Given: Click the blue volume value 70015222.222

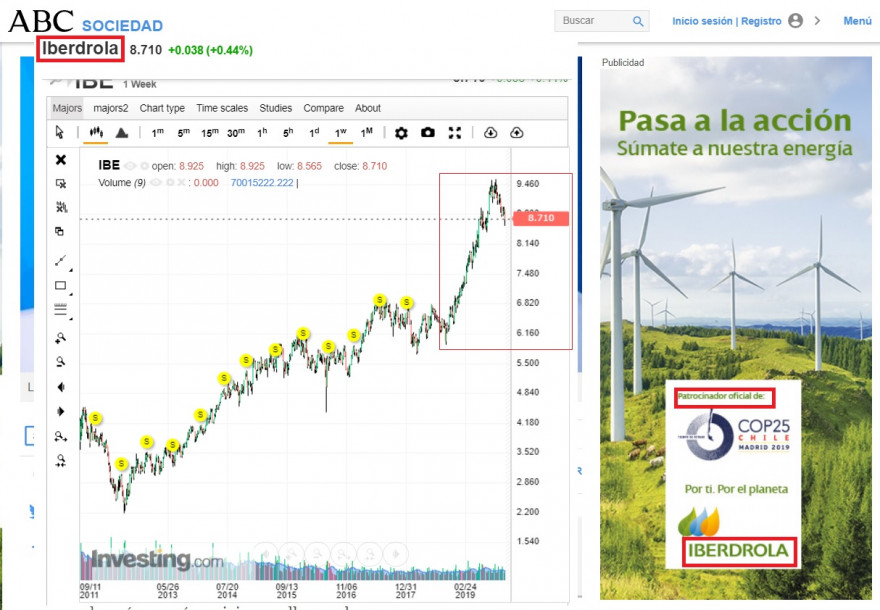Looking at the screenshot, I should 262,183.
